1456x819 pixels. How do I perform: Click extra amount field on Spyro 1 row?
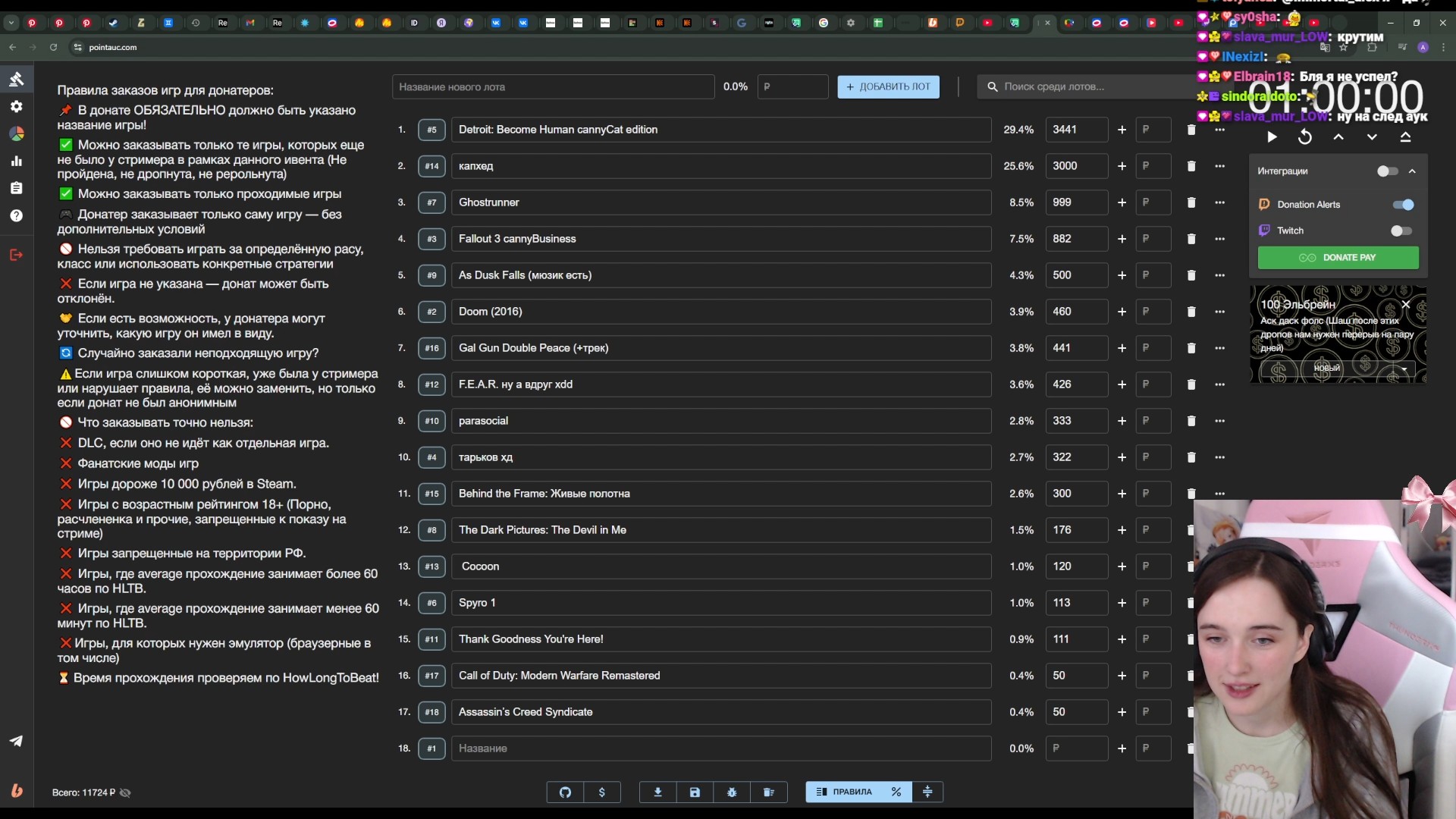pyautogui.click(x=1153, y=603)
